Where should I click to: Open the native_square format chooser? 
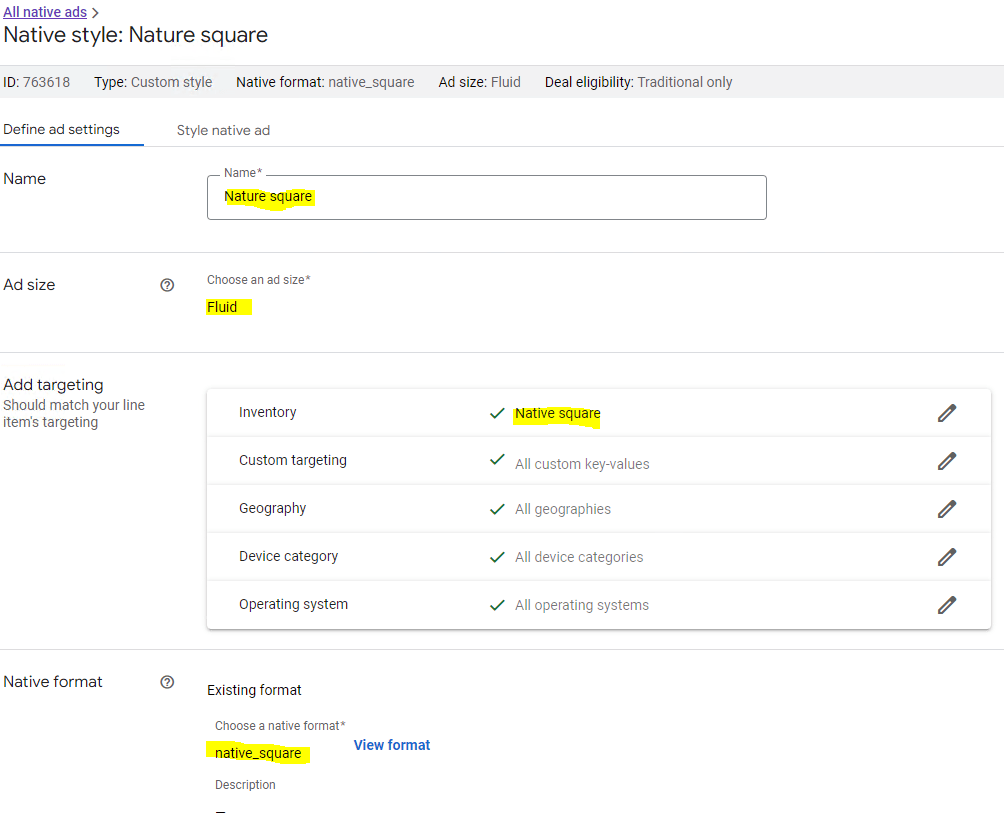coord(258,753)
